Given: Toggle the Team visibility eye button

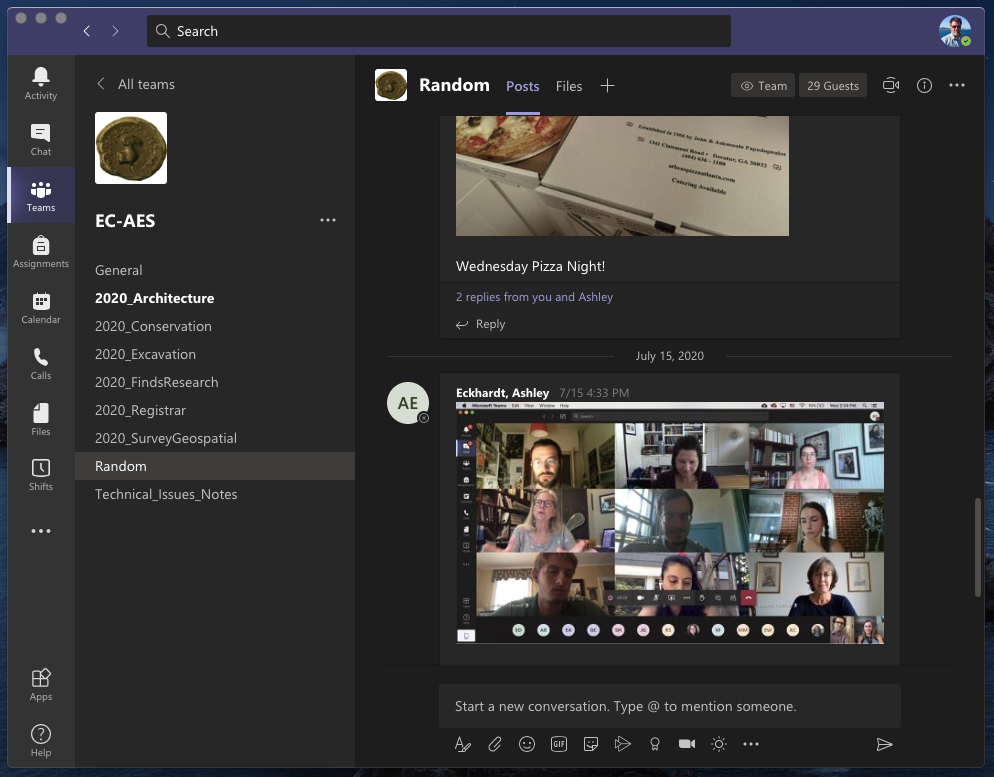Looking at the screenshot, I should (x=763, y=86).
